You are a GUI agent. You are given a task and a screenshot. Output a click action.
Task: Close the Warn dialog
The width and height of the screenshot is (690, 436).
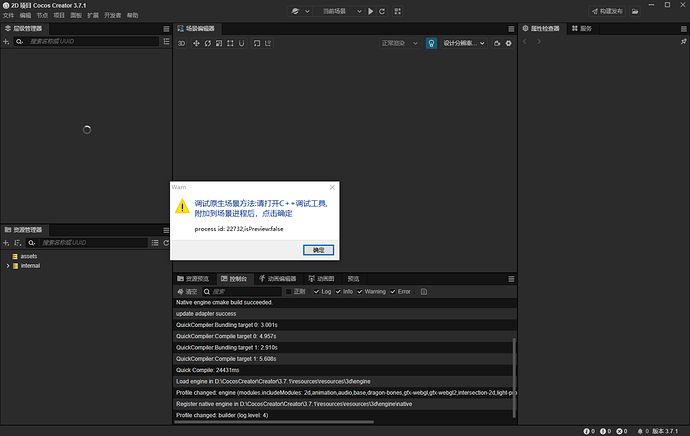[332, 187]
